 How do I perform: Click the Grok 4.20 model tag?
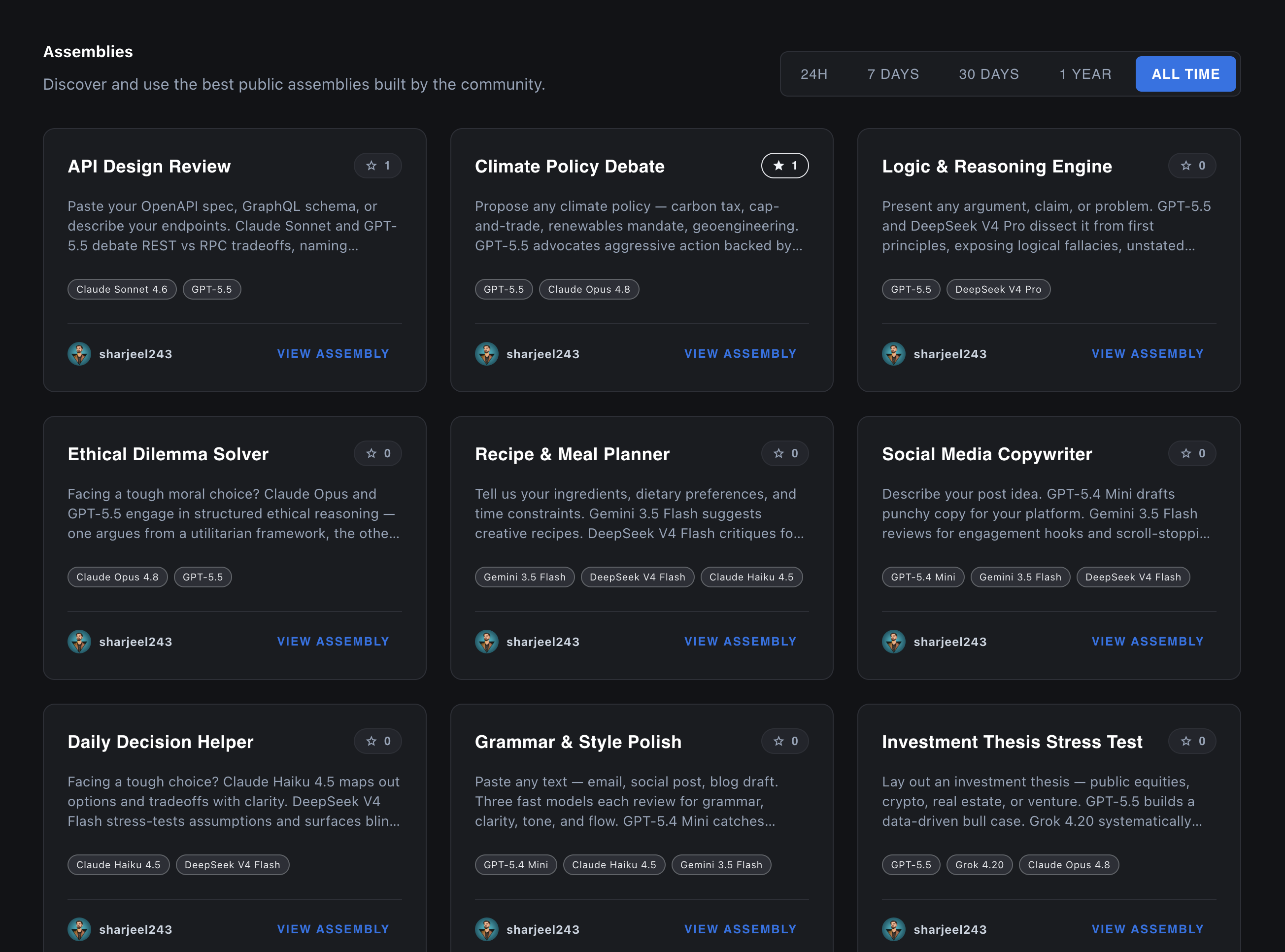[979, 864]
